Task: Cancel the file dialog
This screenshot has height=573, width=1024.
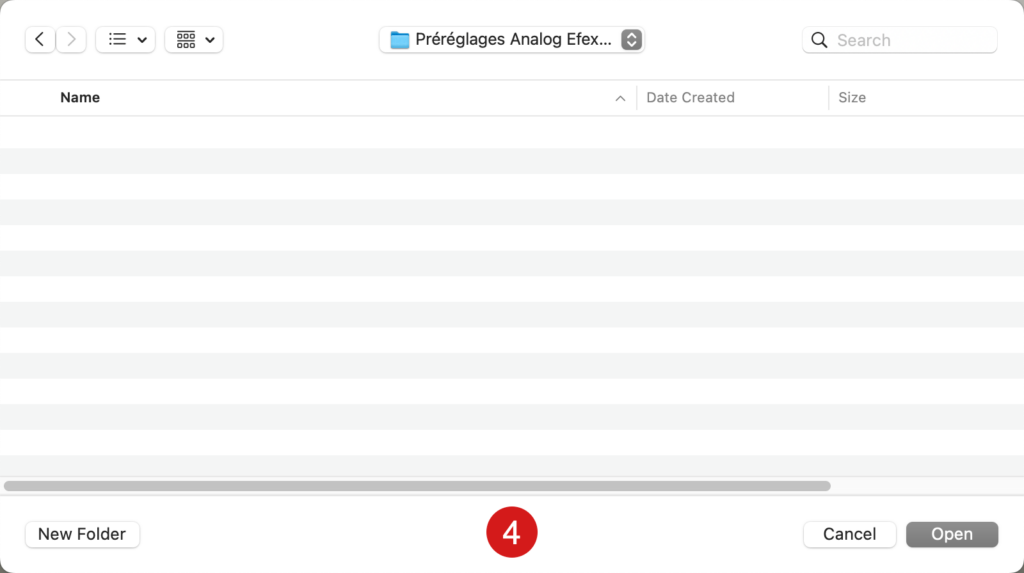Action: click(x=850, y=534)
